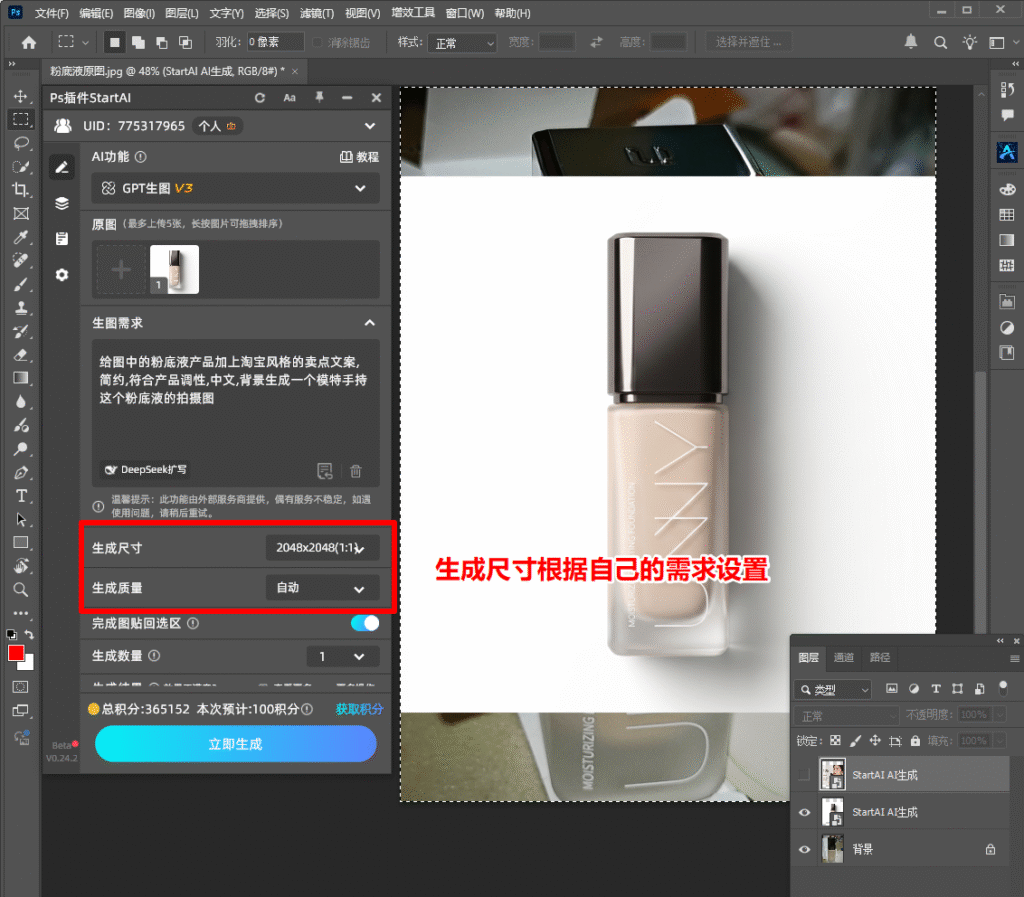Open StartAI history clipboard sidebar icon
Screen dimensions: 1024x897
pos(62,239)
